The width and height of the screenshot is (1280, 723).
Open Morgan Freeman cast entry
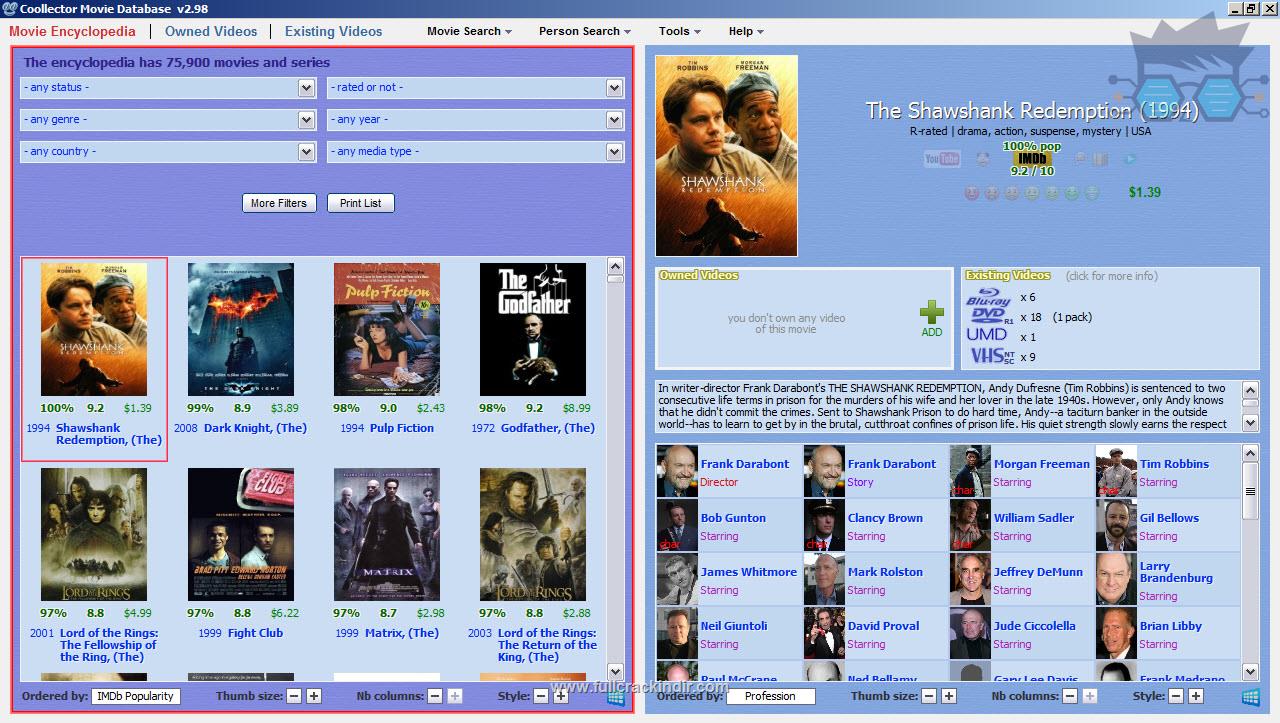click(1020, 472)
